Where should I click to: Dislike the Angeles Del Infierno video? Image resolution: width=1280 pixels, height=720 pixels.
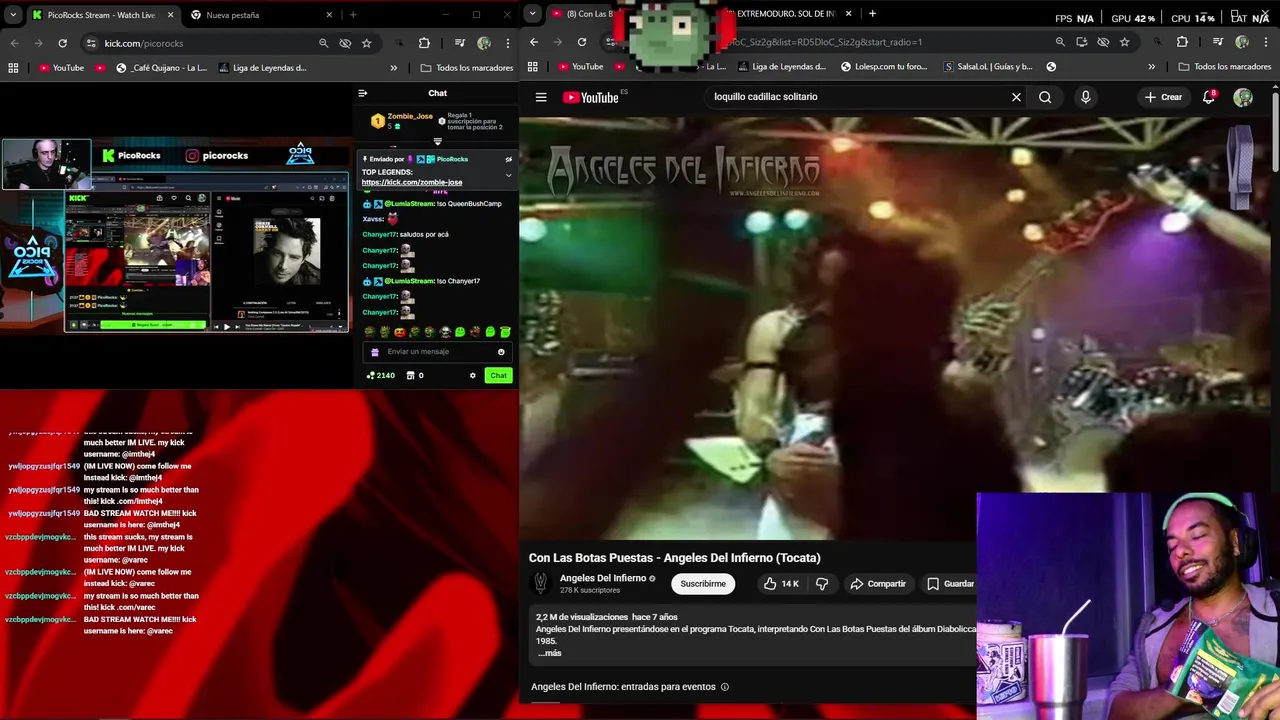(822, 584)
